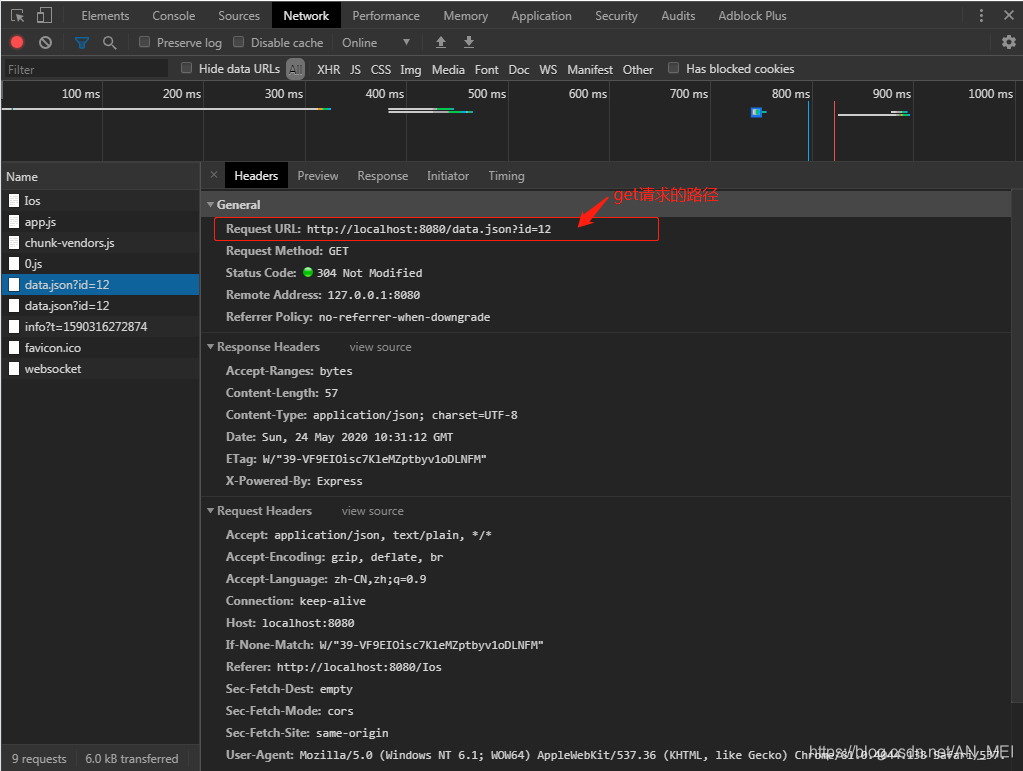Filter requests by Doc
Screen dimensions: 1023x771
[x=519, y=69]
